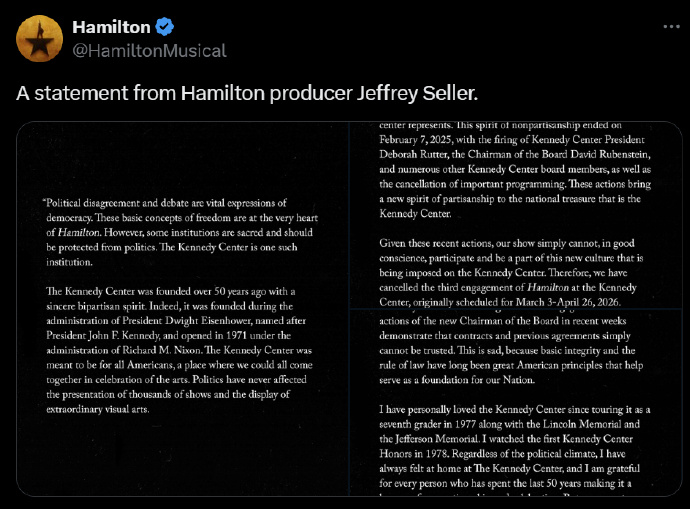Click paragraph starting 'Political disagreement and debate'
The width and height of the screenshot is (690, 509).
pyautogui.click(x=180, y=232)
